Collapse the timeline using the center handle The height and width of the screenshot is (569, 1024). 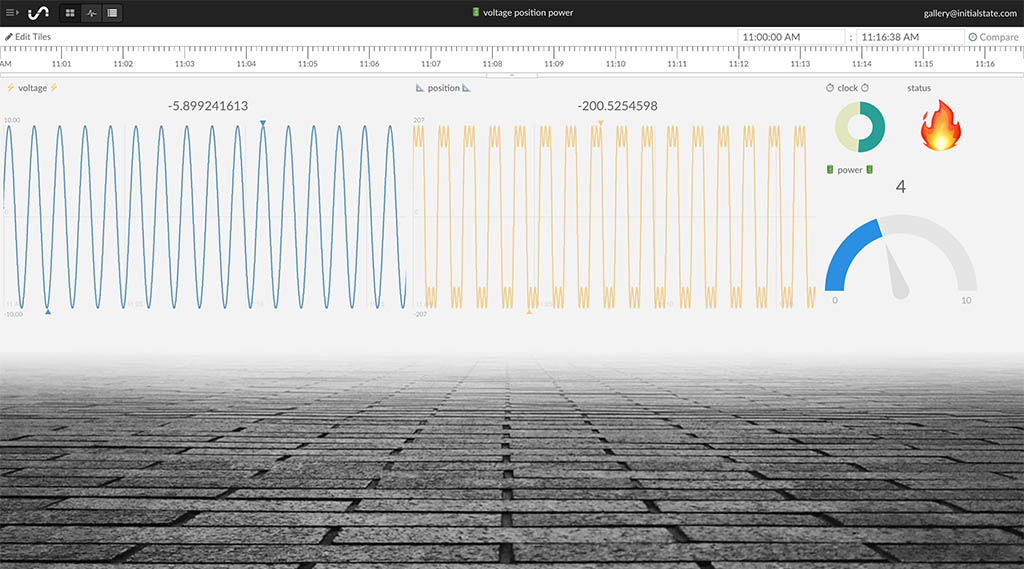[x=512, y=74]
